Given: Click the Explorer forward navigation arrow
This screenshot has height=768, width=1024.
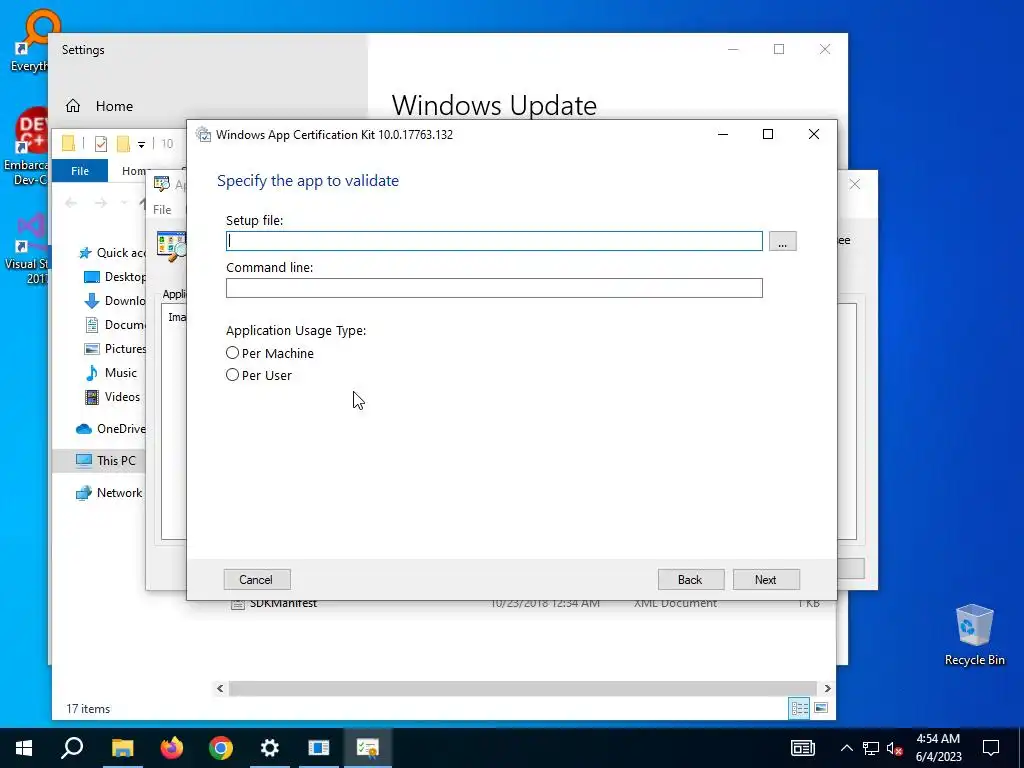Looking at the screenshot, I should pyautogui.click(x=100, y=203).
